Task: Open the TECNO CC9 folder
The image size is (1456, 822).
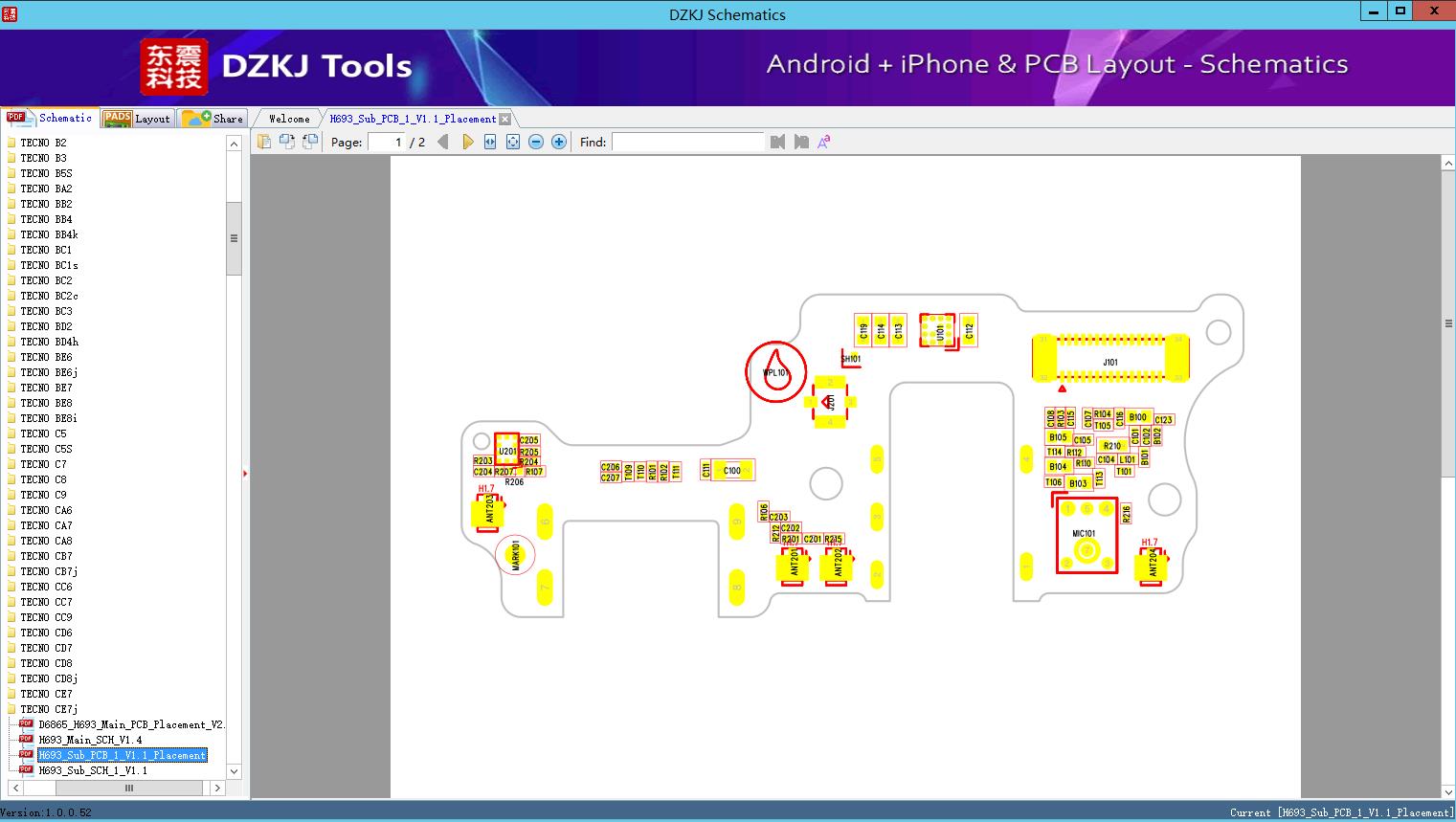Action: [x=46, y=617]
